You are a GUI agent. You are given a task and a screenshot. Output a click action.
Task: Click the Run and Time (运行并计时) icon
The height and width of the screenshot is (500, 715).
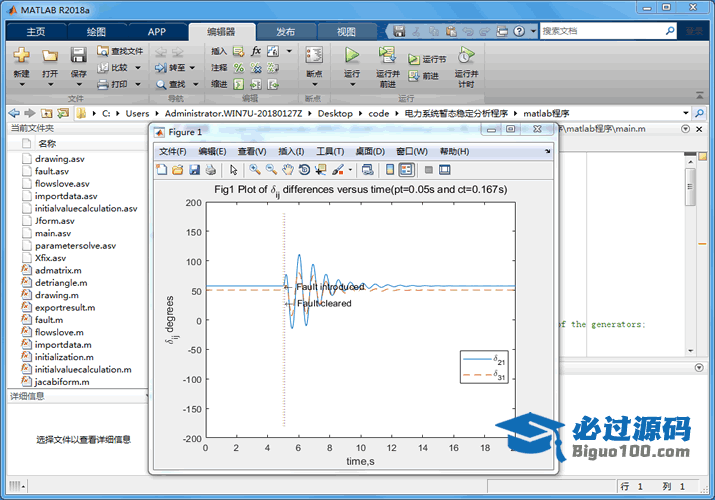[466, 56]
